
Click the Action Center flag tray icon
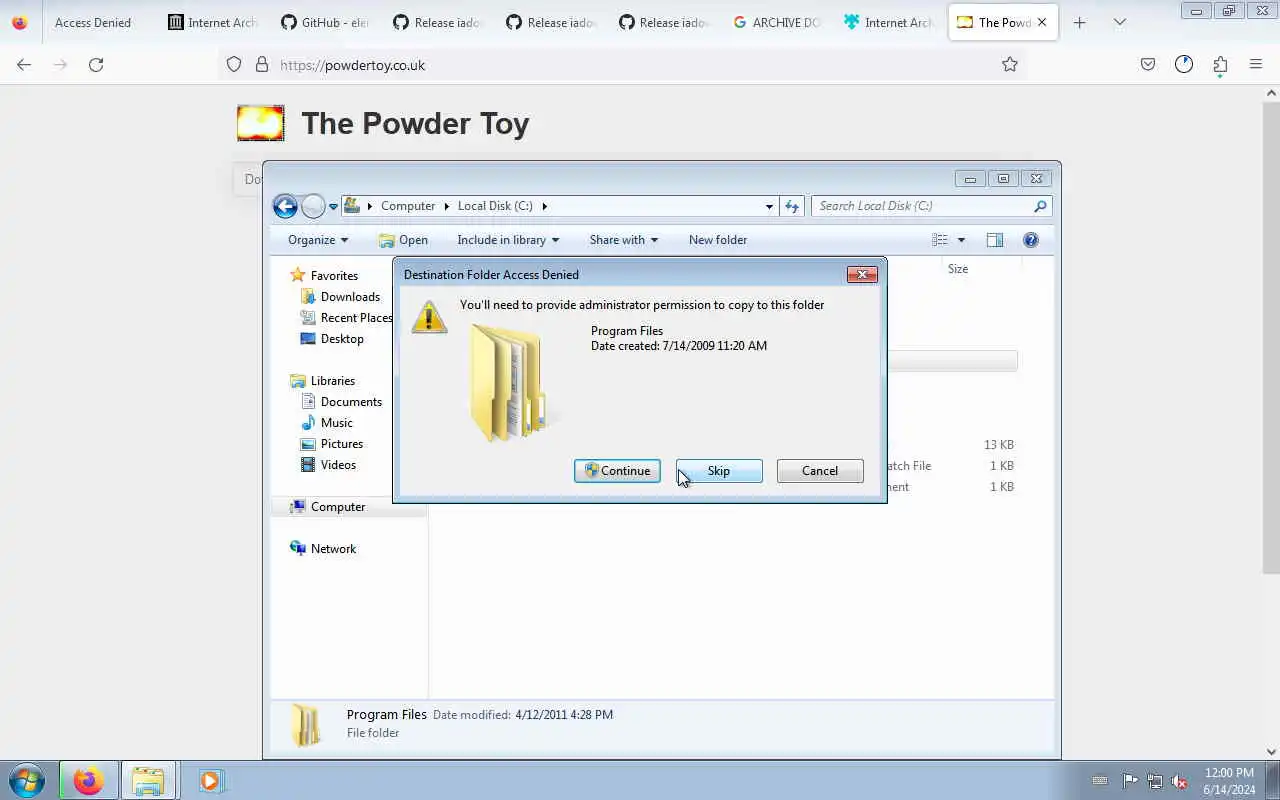pos(1130,781)
